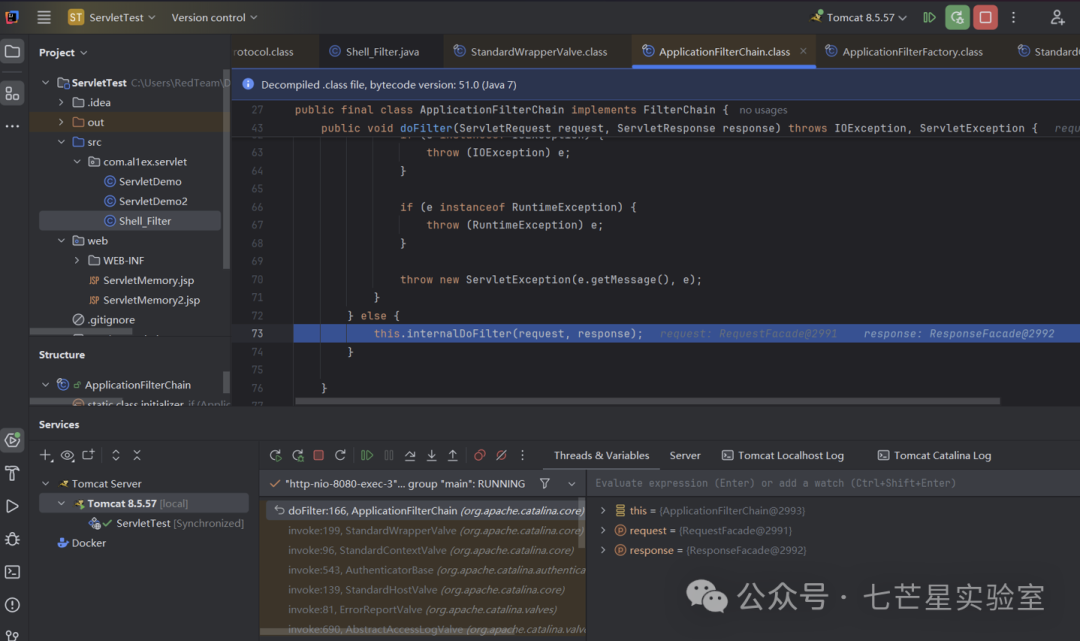The image size is (1080, 641).
Task: Expand all services in the tree
Action: [116, 455]
